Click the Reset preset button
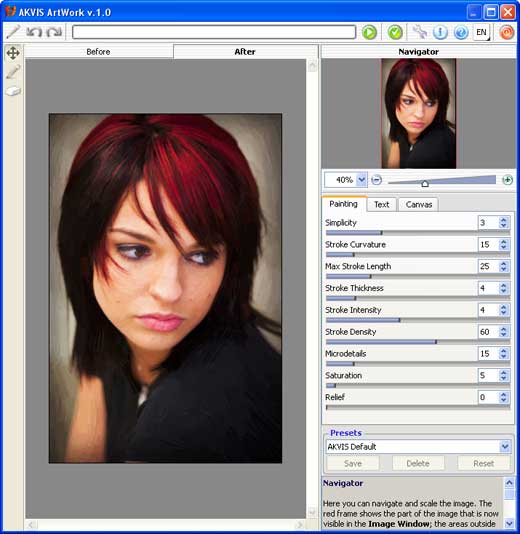The width and height of the screenshot is (520, 534). pos(484,464)
